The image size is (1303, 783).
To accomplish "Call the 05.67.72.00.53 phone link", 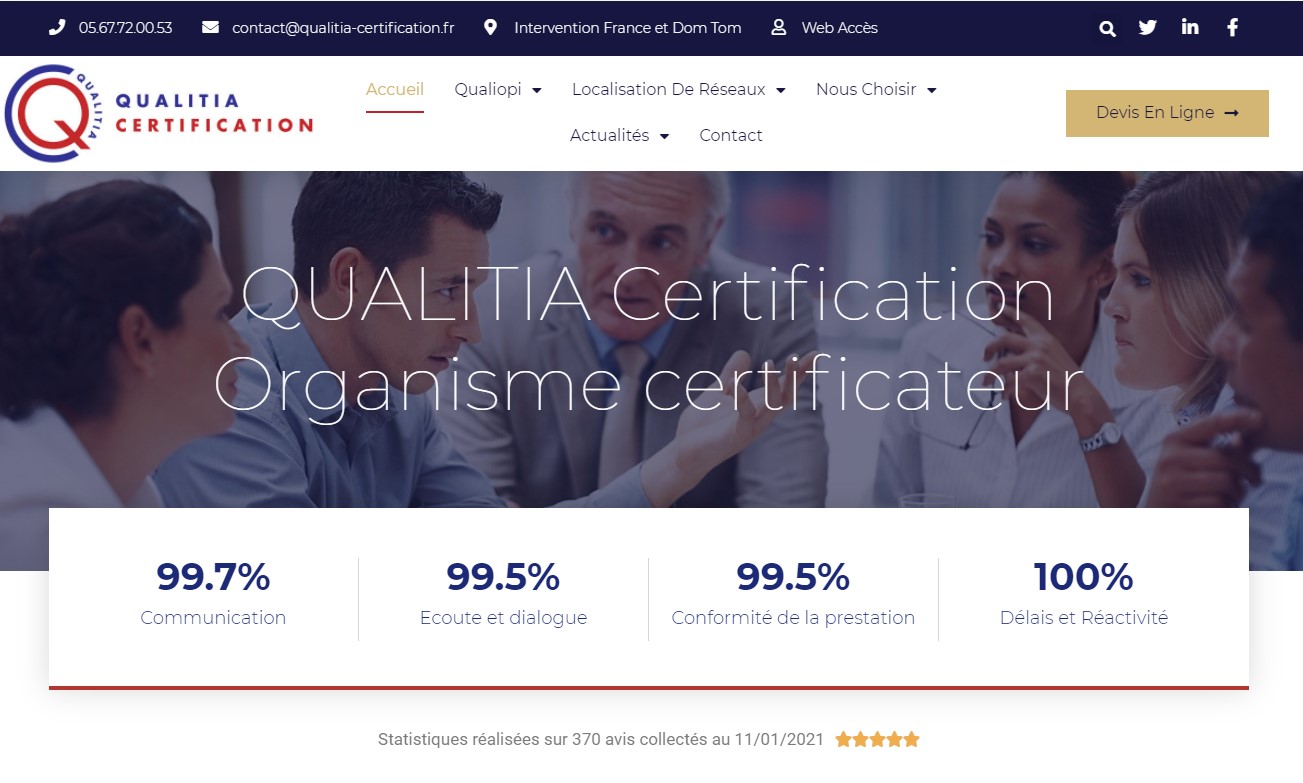I will pyautogui.click(x=125, y=27).
